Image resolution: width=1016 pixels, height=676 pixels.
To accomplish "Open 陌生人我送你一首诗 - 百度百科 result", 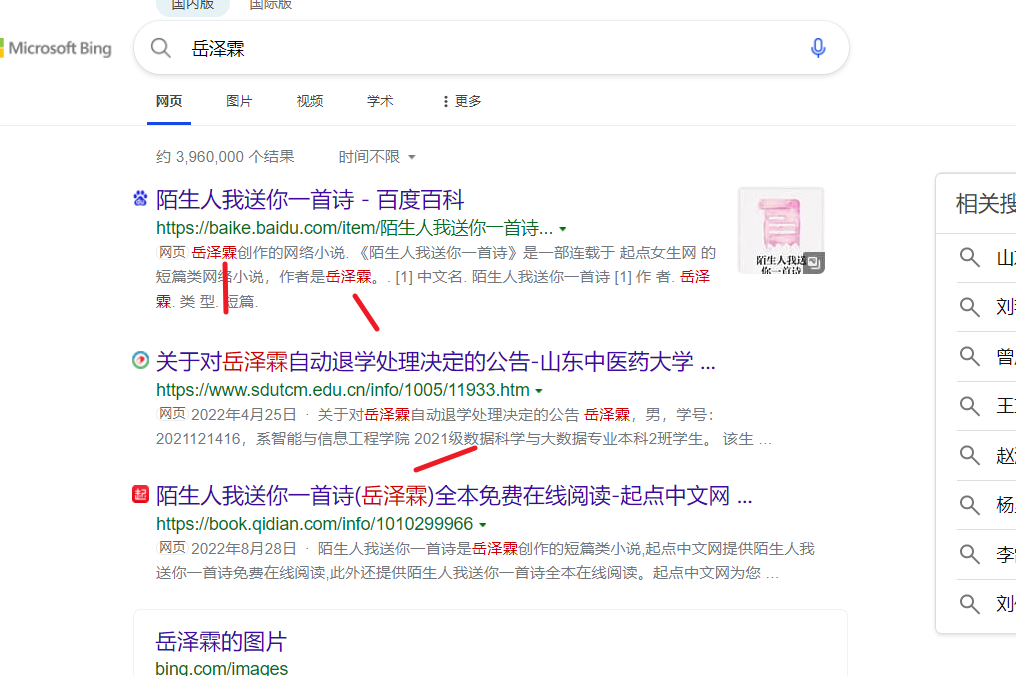I will (310, 200).
